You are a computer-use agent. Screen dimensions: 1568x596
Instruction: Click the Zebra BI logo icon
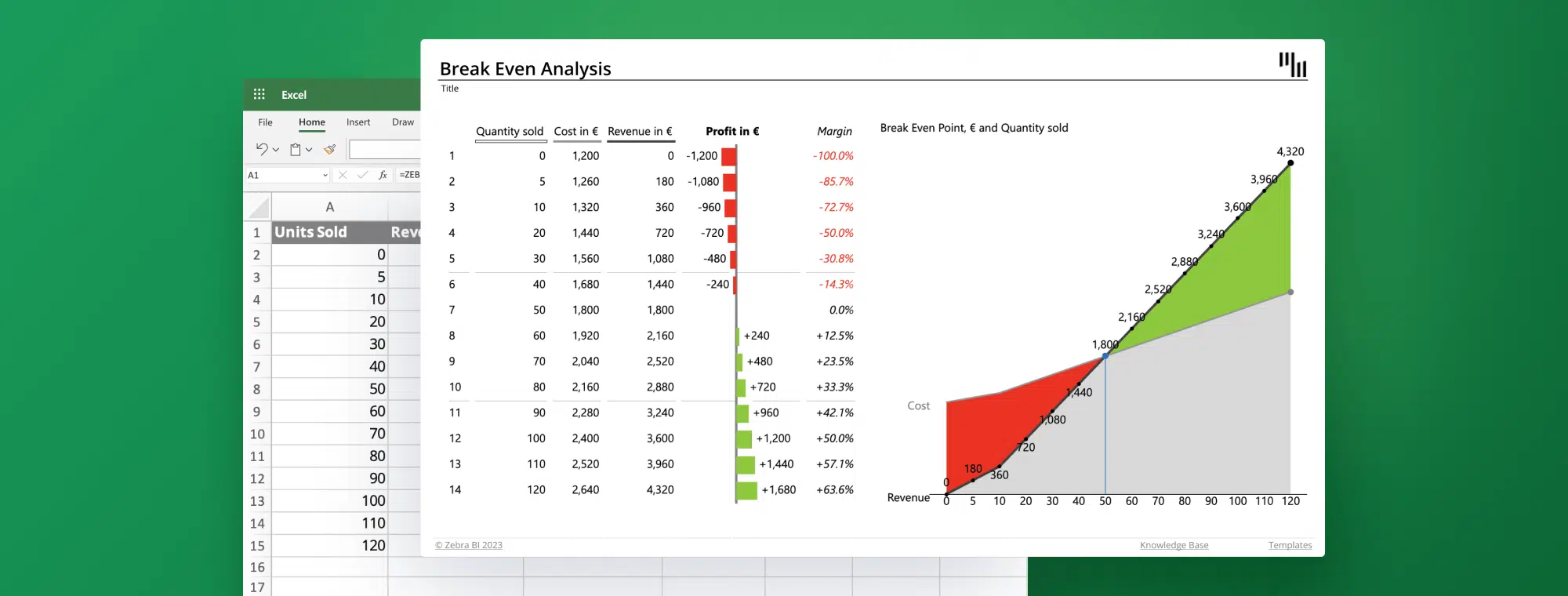pyautogui.click(x=1293, y=64)
